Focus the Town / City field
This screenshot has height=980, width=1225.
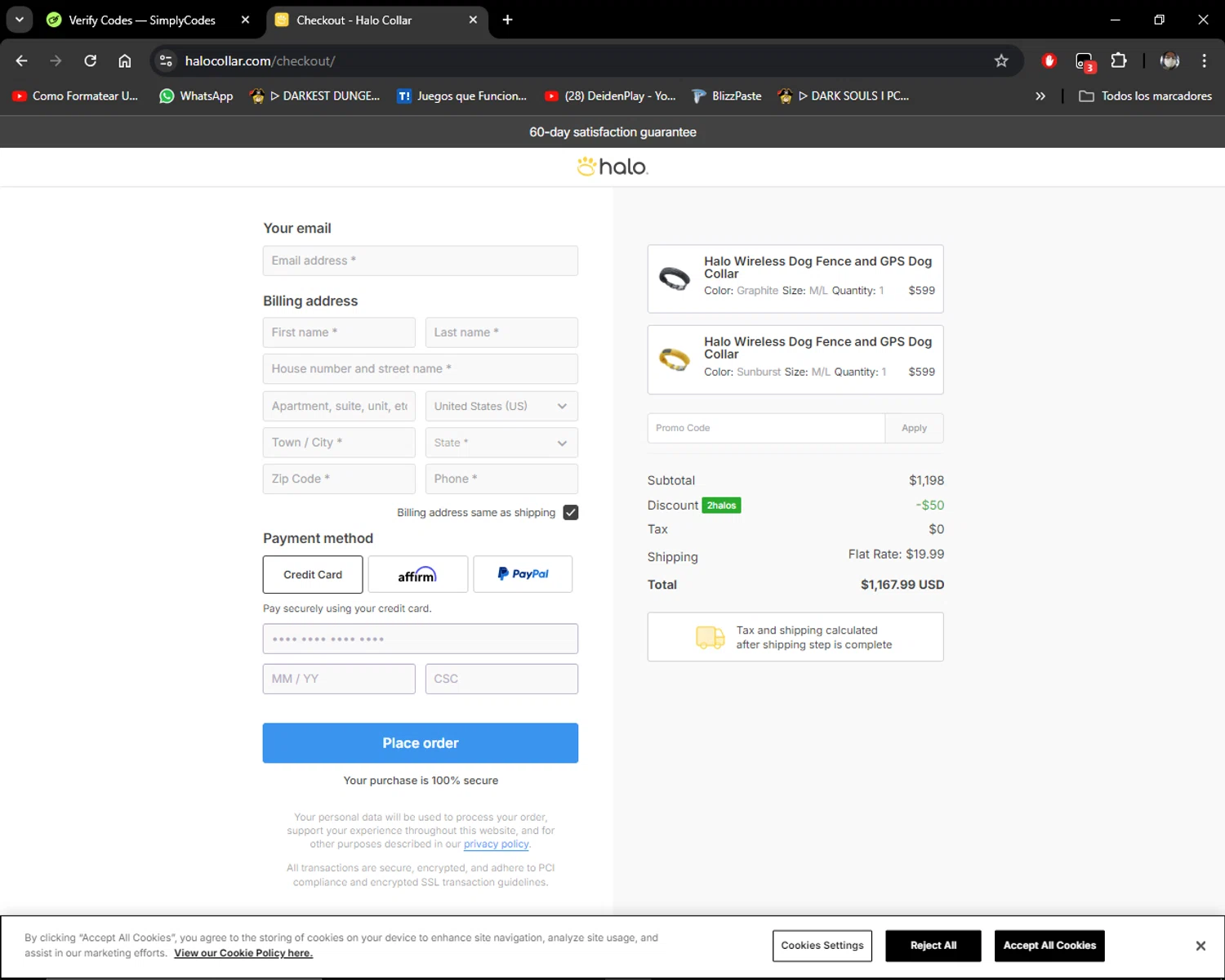[x=339, y=443]
